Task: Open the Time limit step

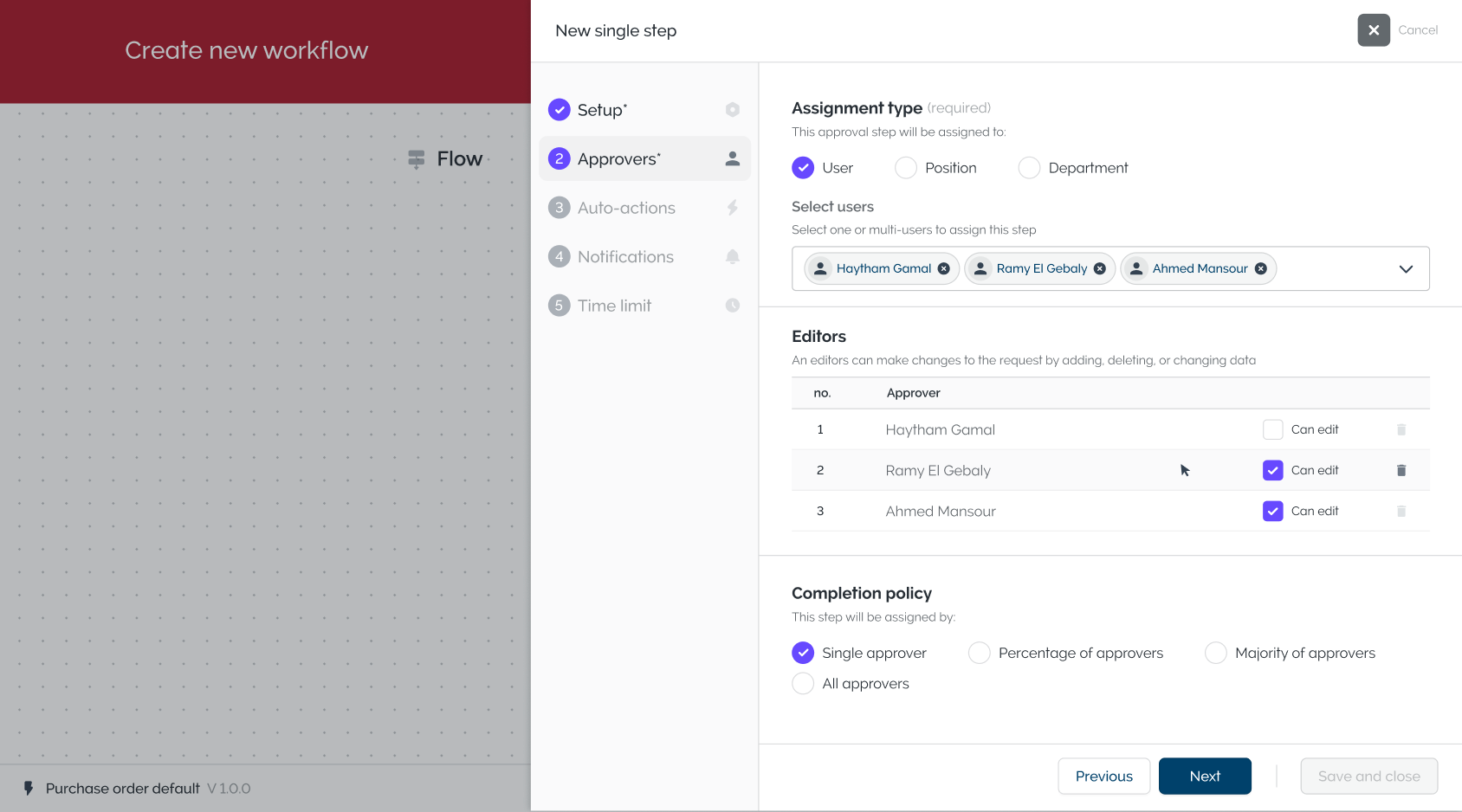Action: coord(614,306)
